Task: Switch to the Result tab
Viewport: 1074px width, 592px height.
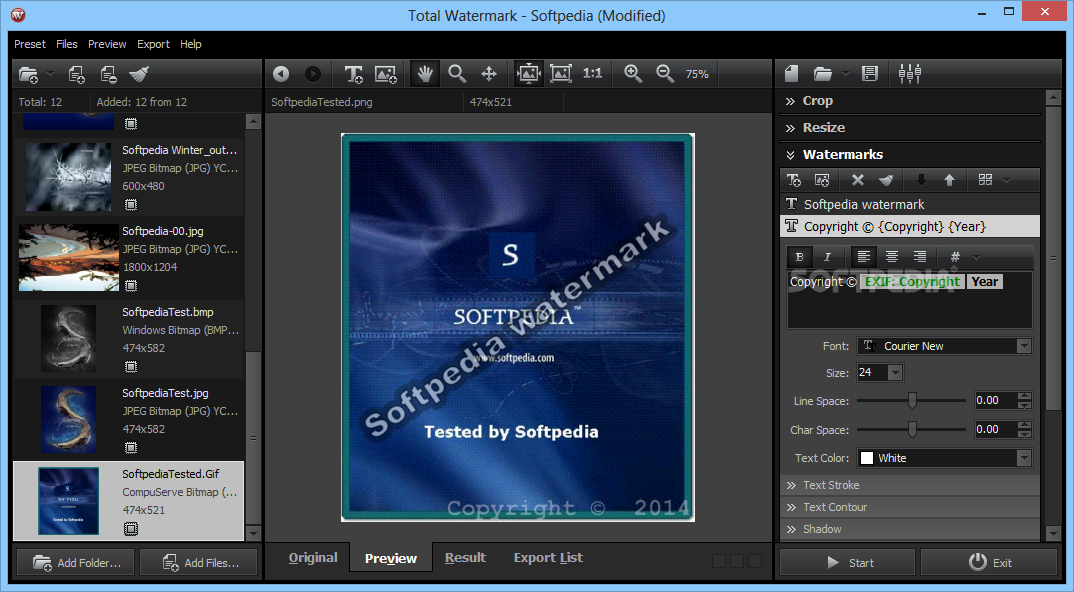Action: pos(465,558)
